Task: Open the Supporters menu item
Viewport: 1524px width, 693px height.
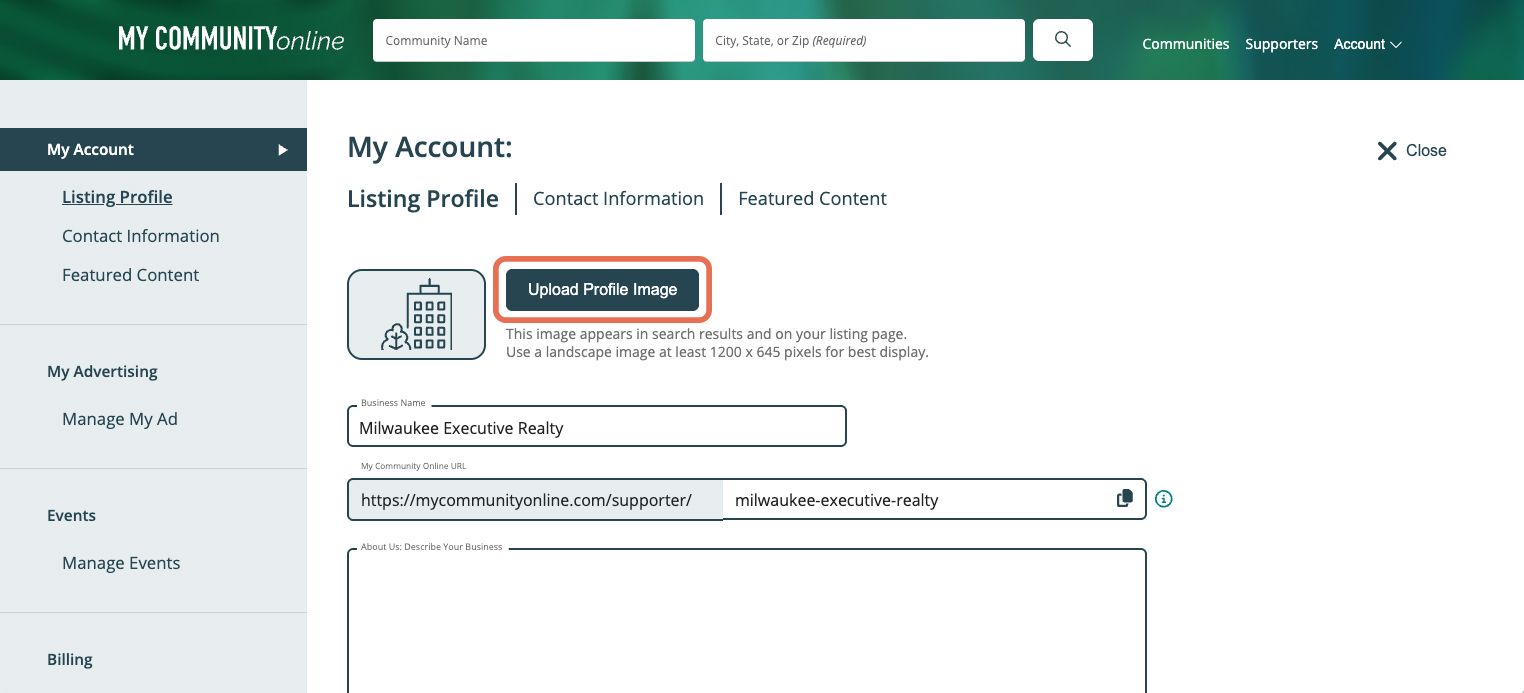Action: [1281, 44]
